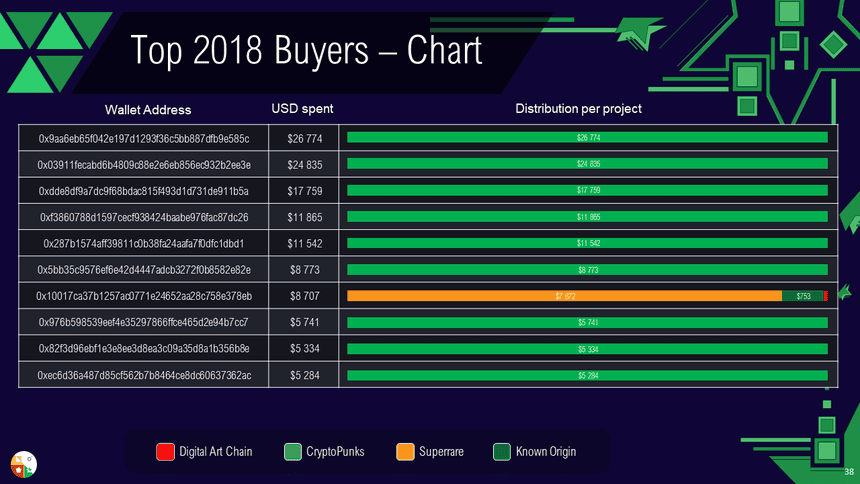The image size is (860, 484).
Task: Click the round logo icon at bottom-left
Action: 23,463
